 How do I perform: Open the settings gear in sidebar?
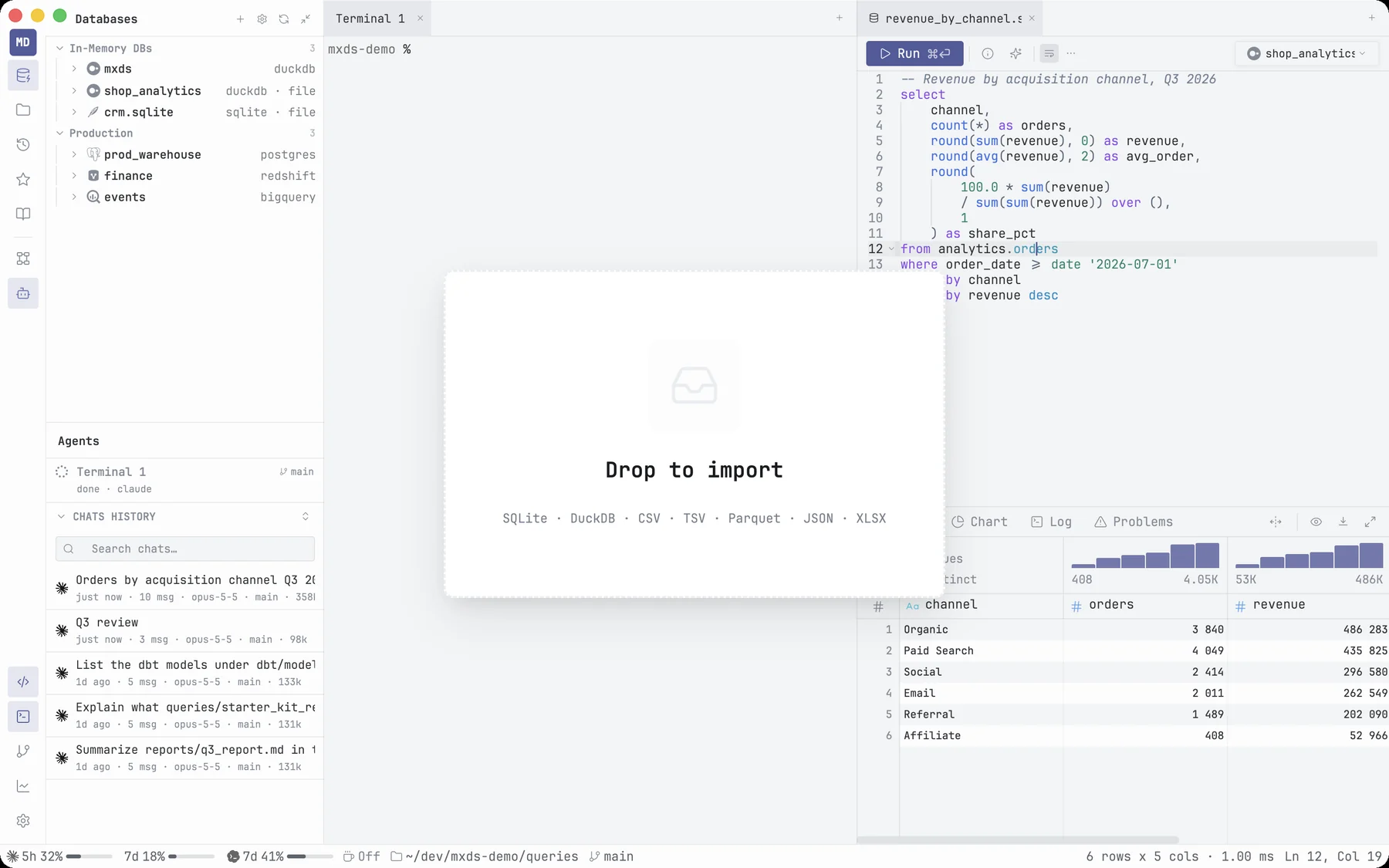click(x=23, y=820)
